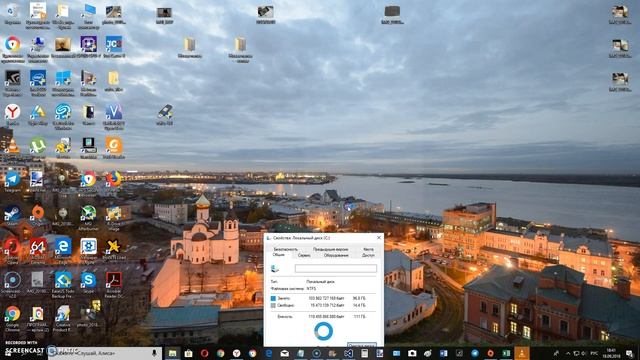The height and width of the screenshot is (360, 640).
Task: Switch to VLC on the taskbar
Action: (522, 353)
